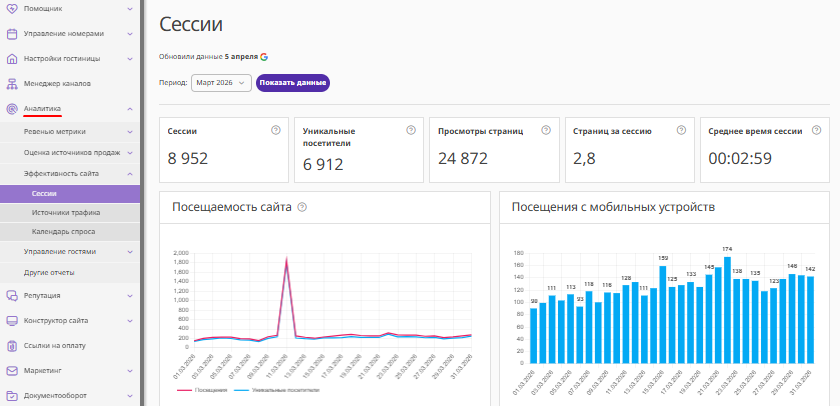The width and height of the screenshot is (840, 406).
Task: Open help tooltip icon on Сессии card
Action: pos(275,130)
